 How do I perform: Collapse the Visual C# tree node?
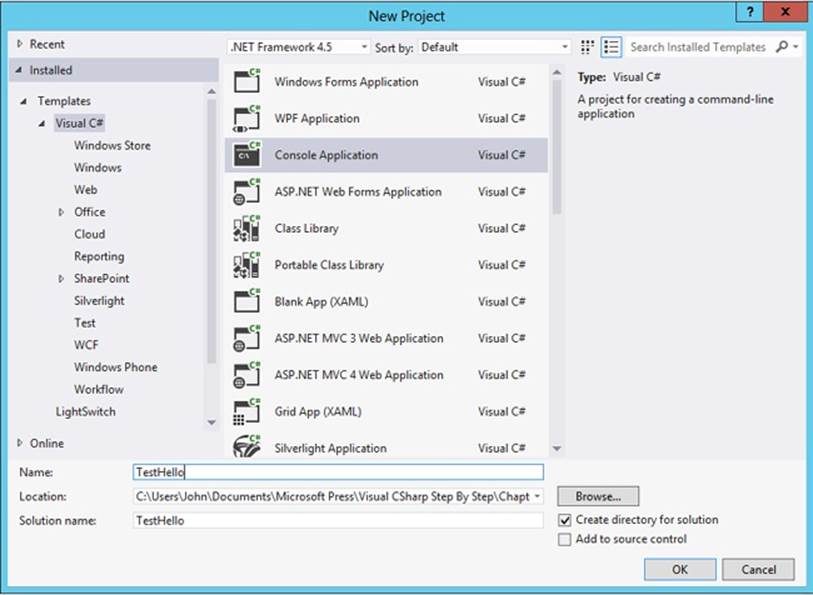[41, 123]
